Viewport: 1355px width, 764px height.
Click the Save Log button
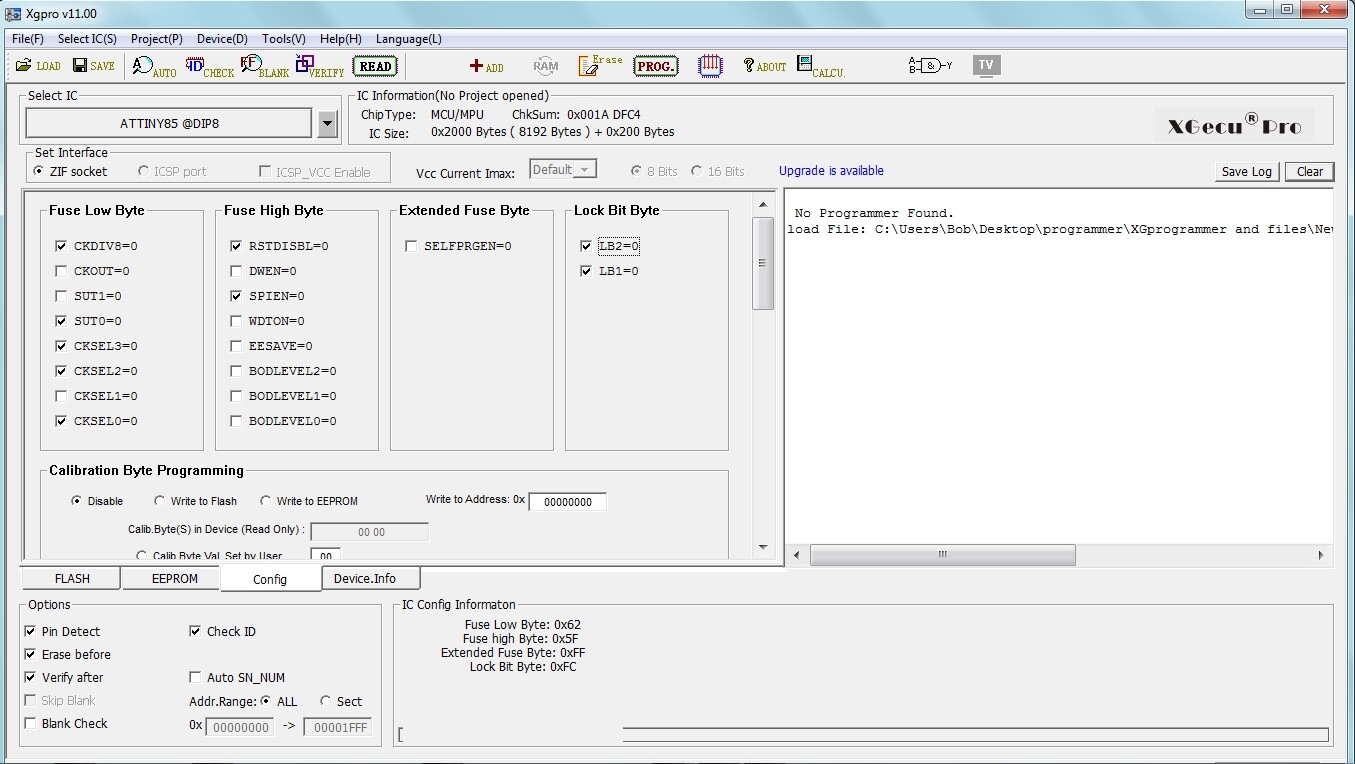1245,171
